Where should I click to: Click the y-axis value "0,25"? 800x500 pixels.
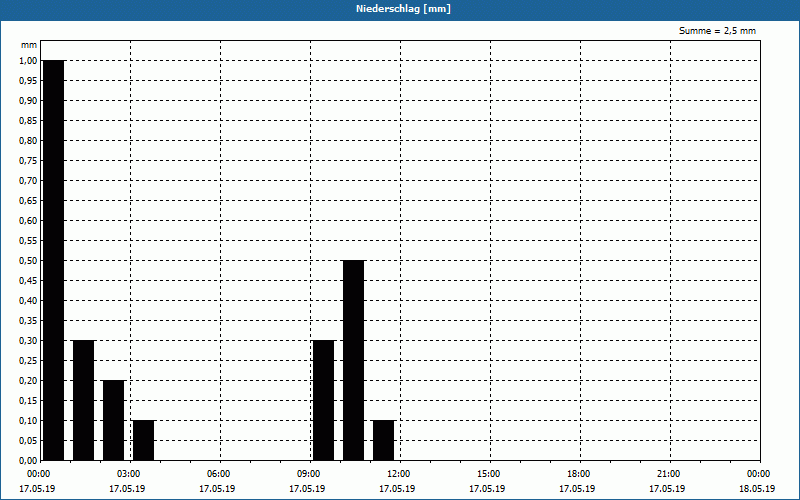(x=28, y=361)
